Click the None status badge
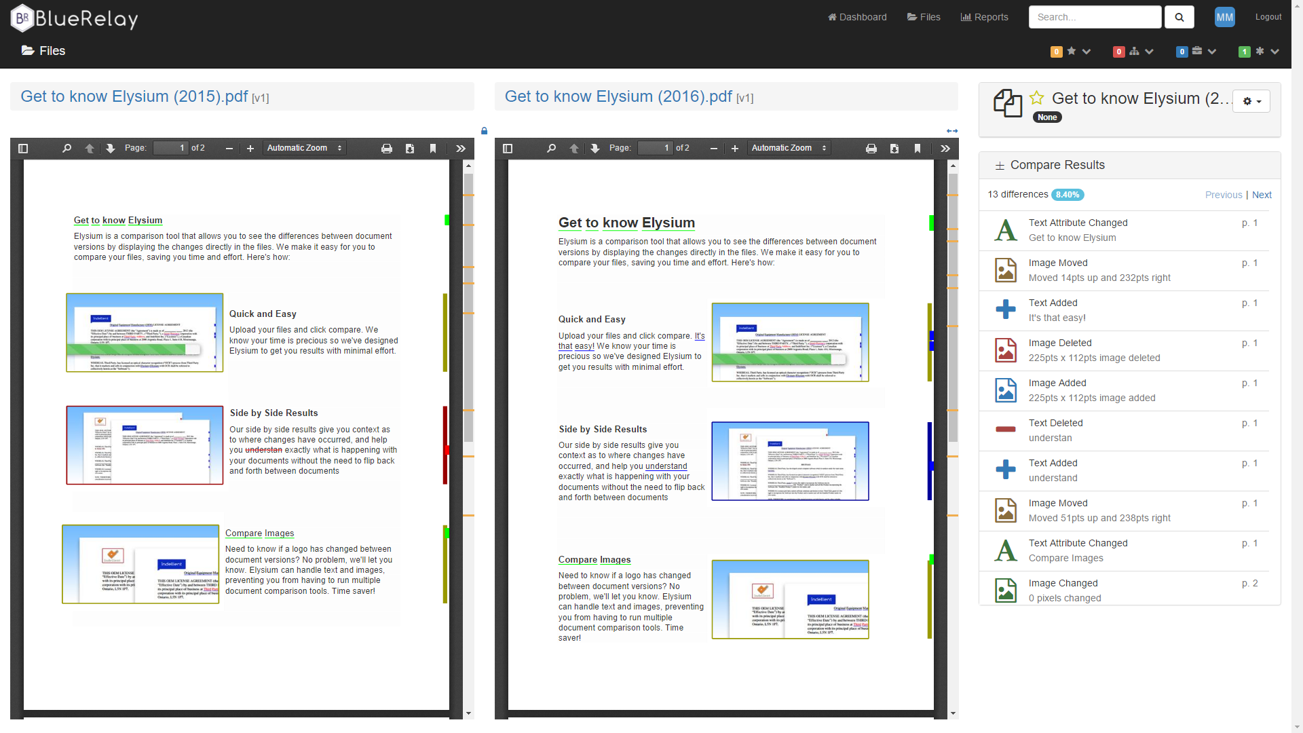 [1047, 117]
